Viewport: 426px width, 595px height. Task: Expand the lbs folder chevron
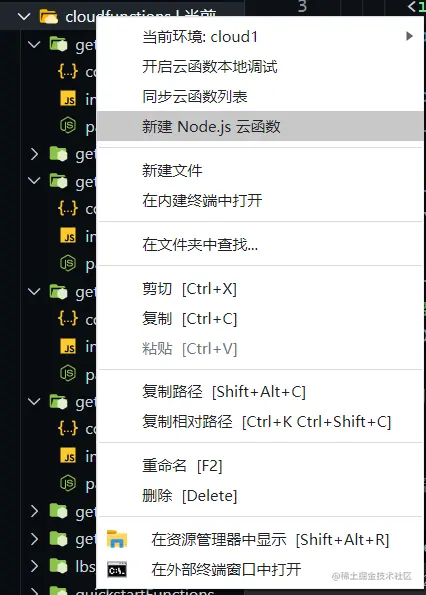click(34, 566)
